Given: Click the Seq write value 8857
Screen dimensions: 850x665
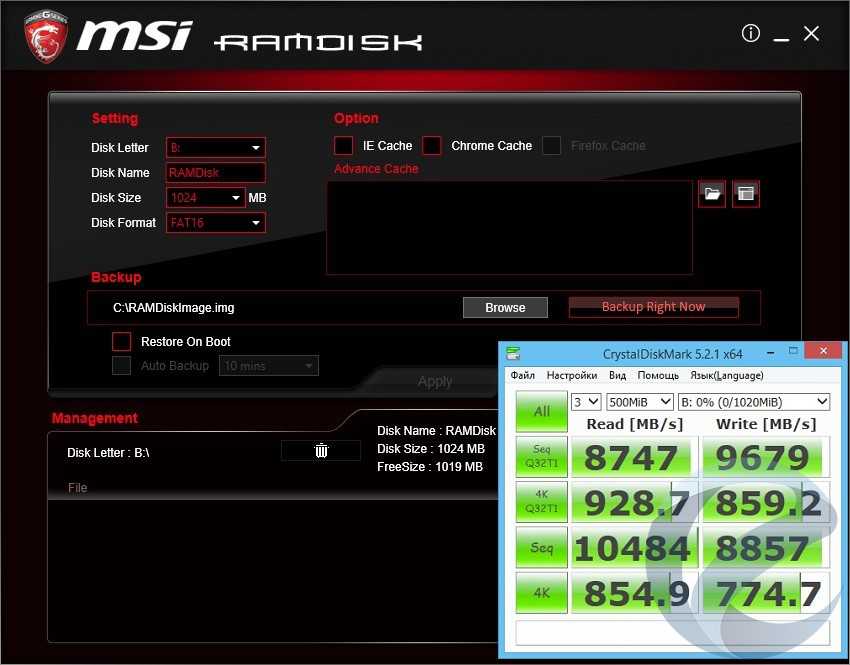Looking at the screenshot, I should 766,547.
